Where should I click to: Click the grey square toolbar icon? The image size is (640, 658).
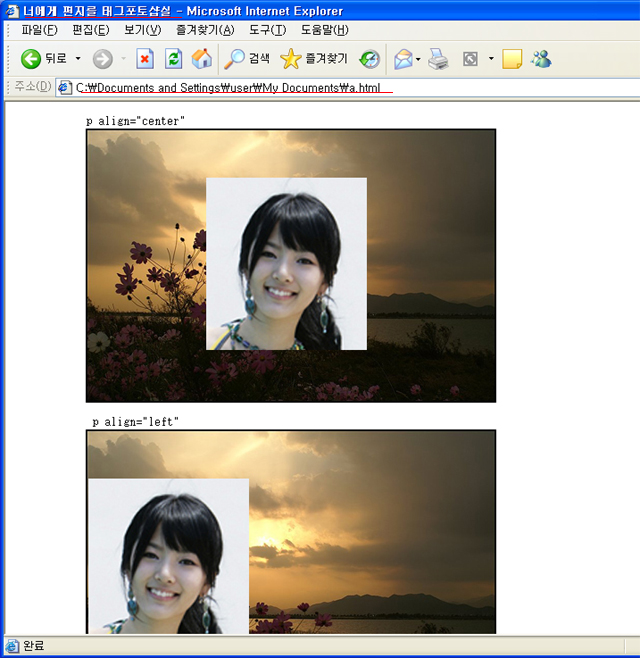click(x=470, y=59)
